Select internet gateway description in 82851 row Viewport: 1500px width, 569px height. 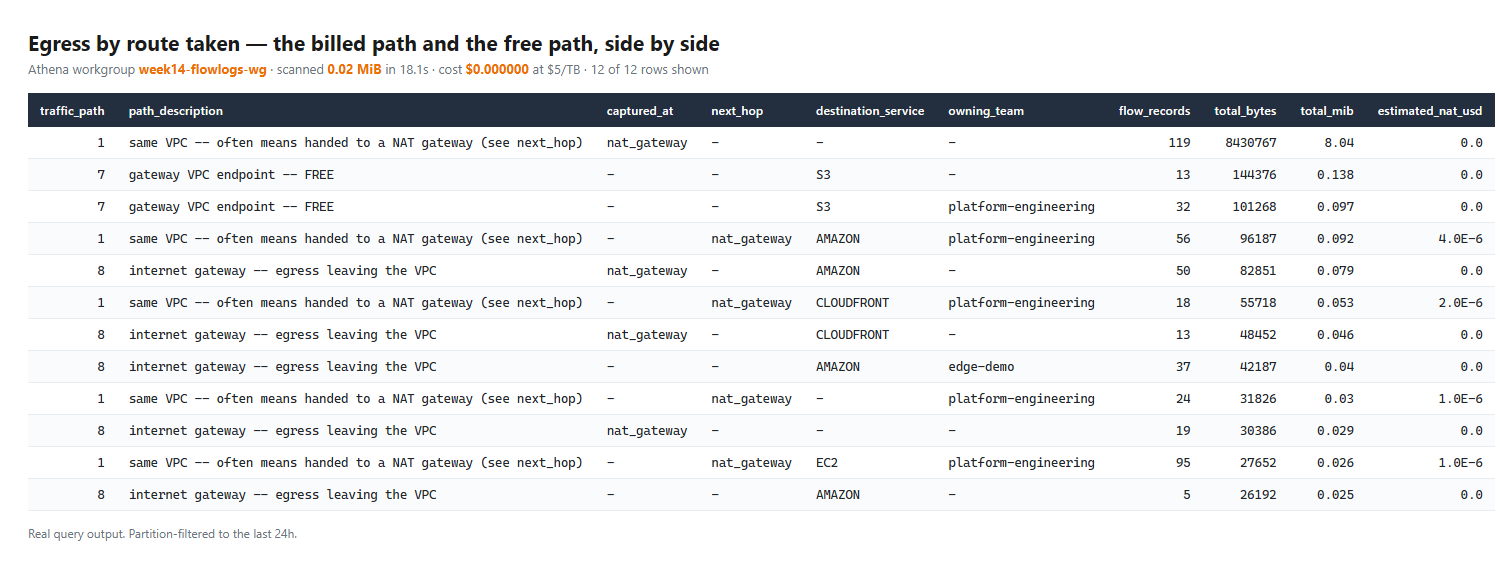pyautogui.click(x=283, y=271)
